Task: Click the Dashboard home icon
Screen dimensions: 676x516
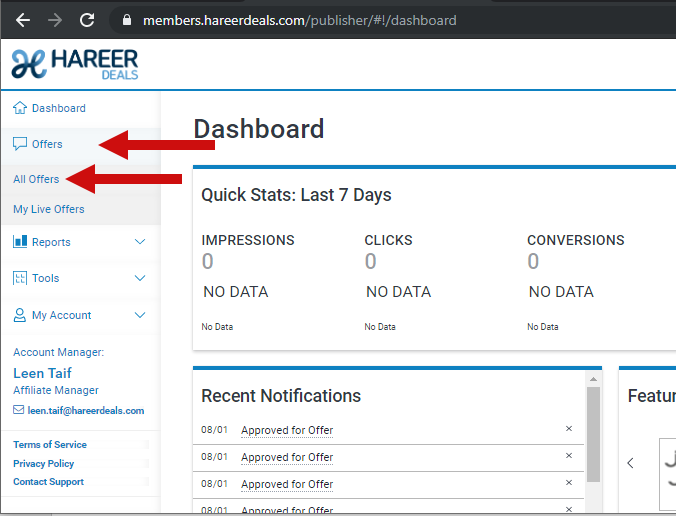Action: [20, 107]
